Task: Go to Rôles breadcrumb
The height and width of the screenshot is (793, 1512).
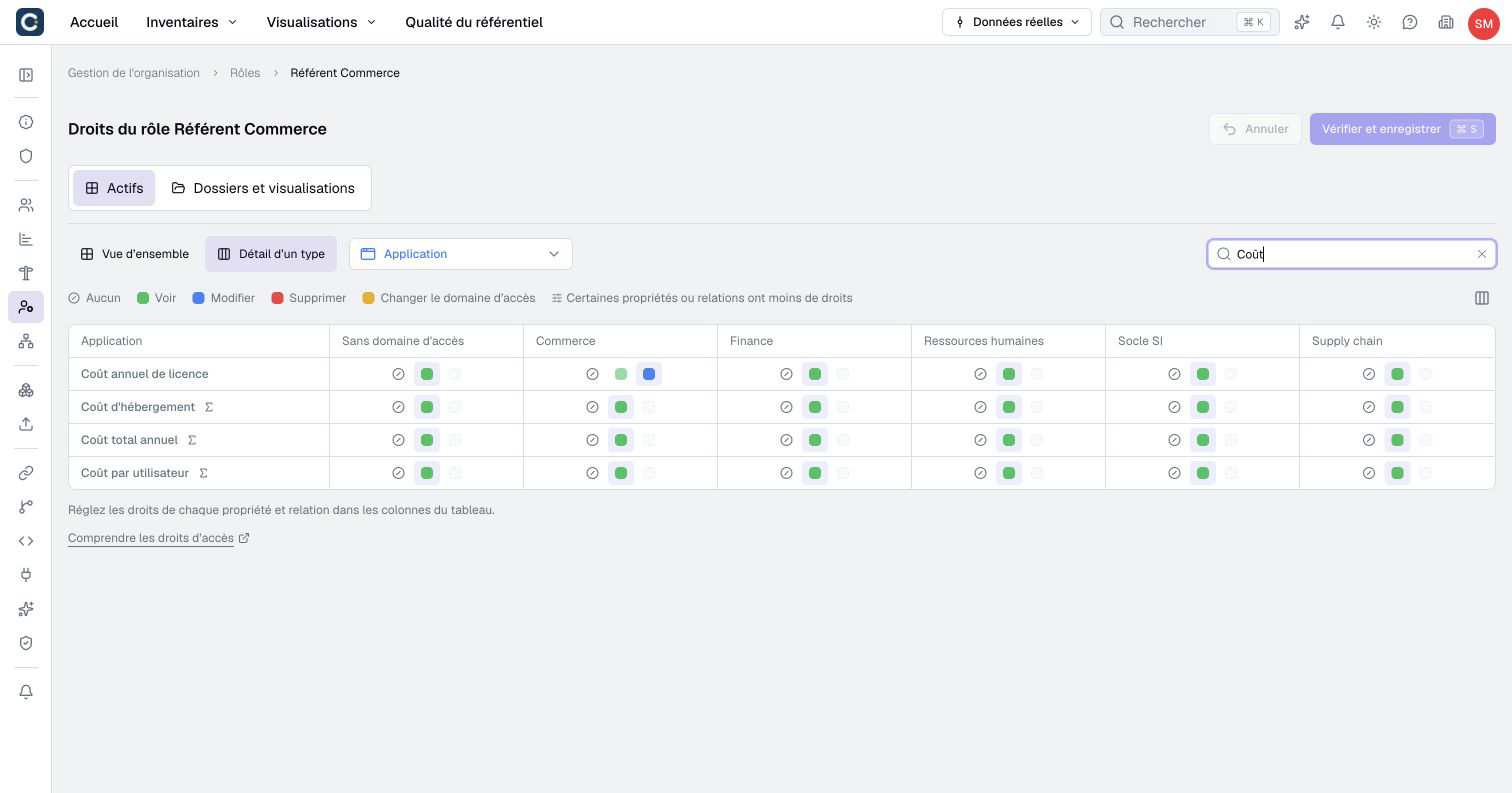Action: 245,73
